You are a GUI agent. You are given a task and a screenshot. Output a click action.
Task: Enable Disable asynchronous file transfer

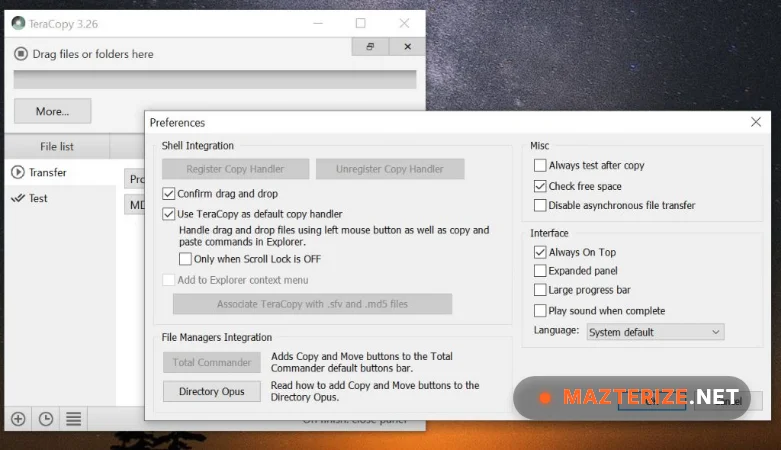tap(540, 205)
